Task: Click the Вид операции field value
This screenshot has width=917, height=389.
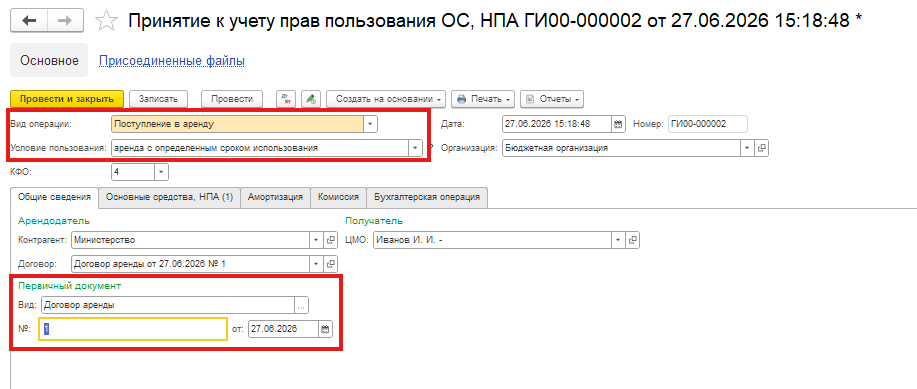Action: pos(237,124)
